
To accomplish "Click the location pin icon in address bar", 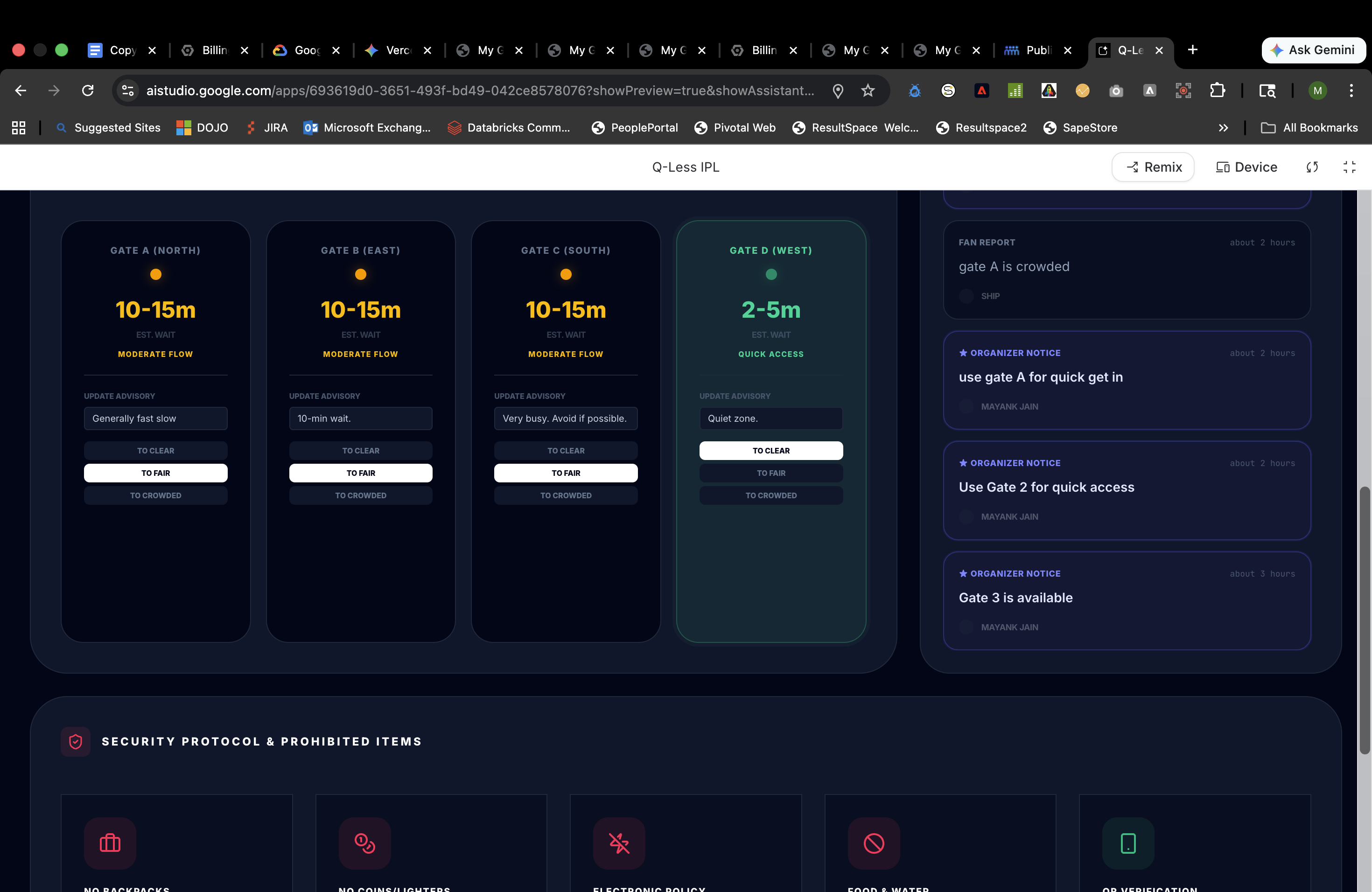I will pyautogui.click(x=838, y=91).
